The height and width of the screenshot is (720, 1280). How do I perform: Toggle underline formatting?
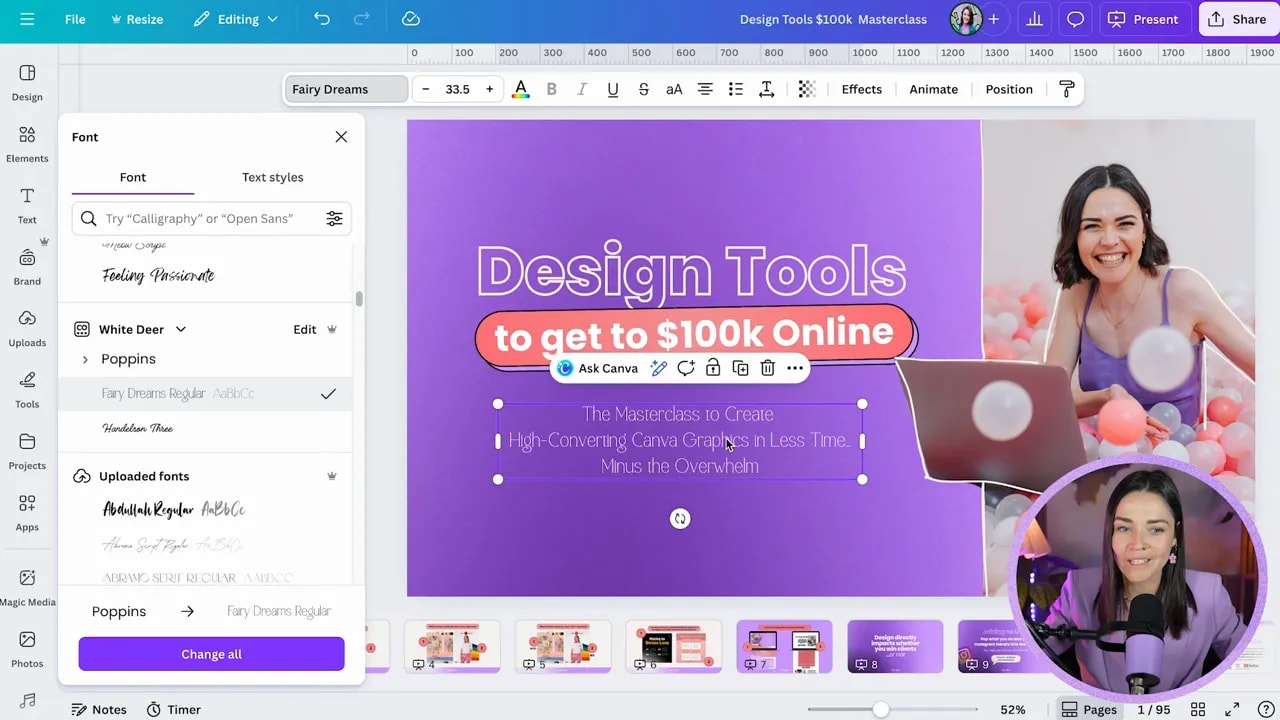pos(612,89)
